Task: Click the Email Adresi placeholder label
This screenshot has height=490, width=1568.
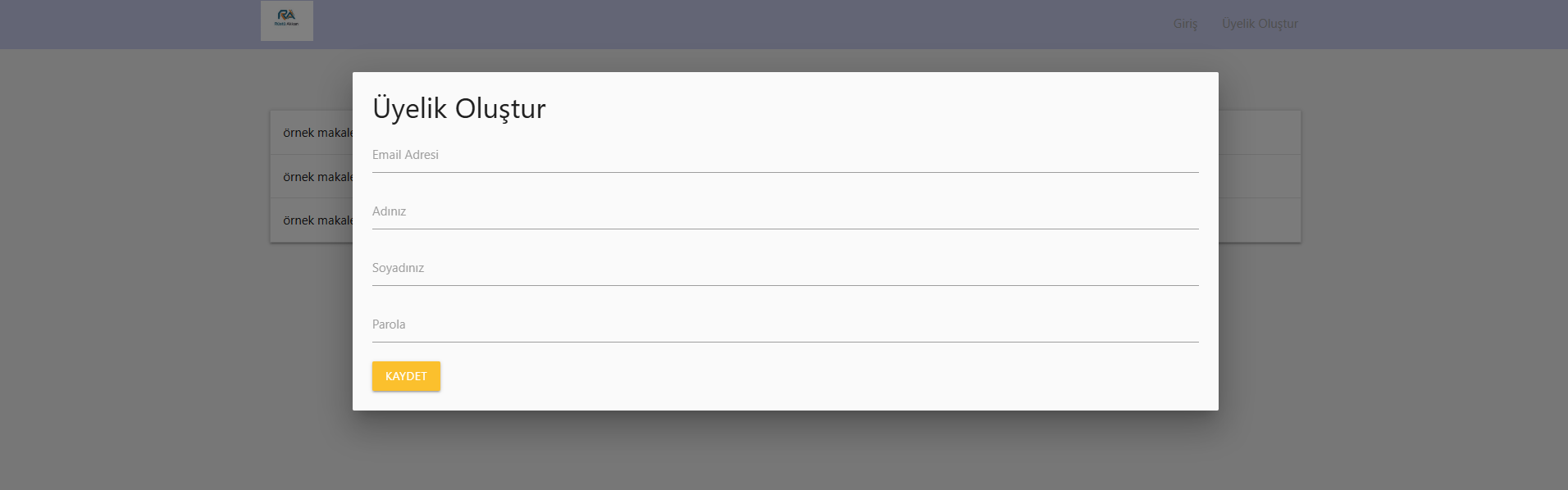Action: (405, 155)
